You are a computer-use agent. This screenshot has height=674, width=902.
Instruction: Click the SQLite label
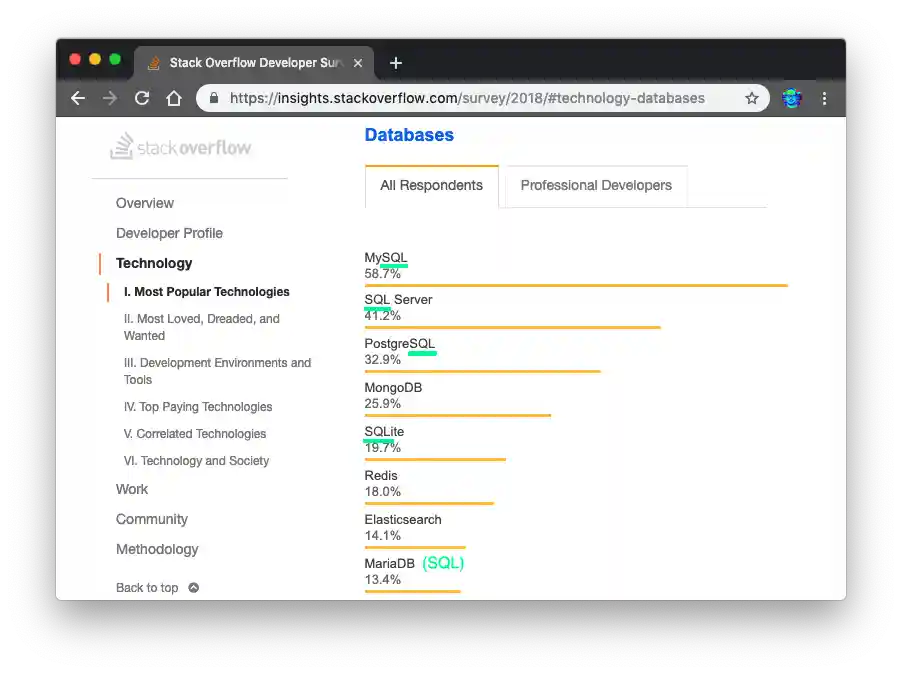[384, 431]
